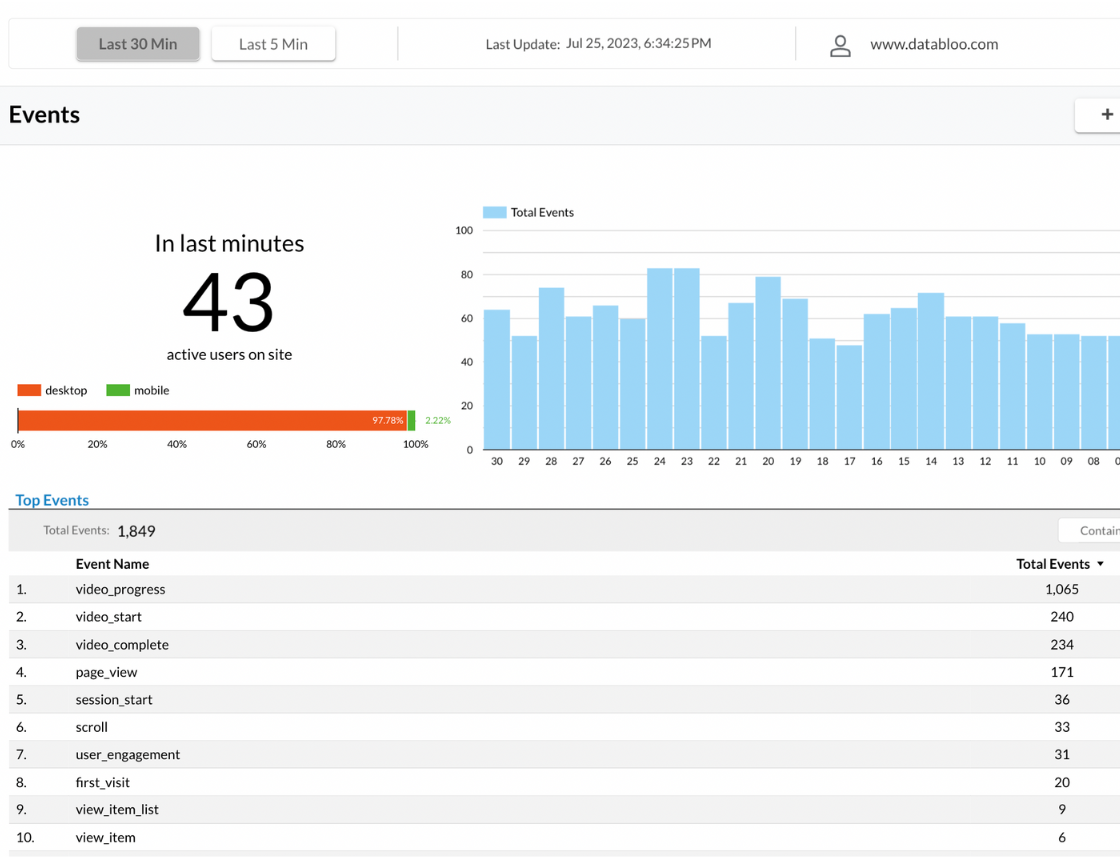
Task: Open the Contains filter dropdown
Action: tap(1092, 531)
